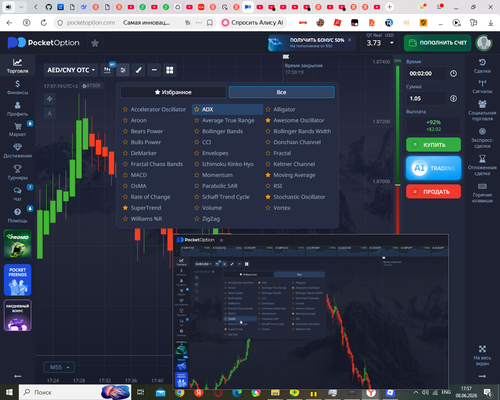
Task: Open the M55 timeframe dropdown
Action: coord(59,367)
